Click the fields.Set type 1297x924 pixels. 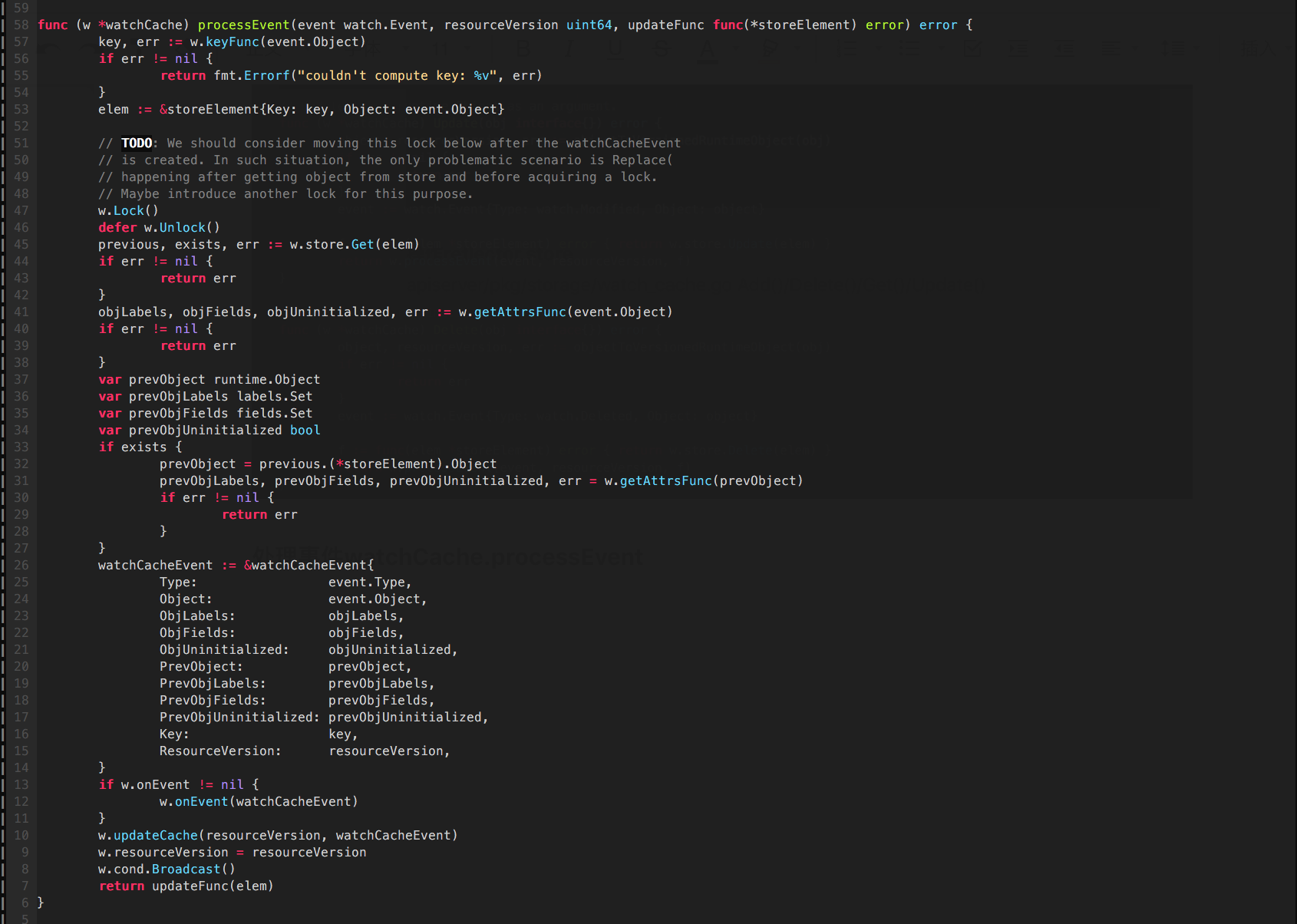(x=274, y=414)
